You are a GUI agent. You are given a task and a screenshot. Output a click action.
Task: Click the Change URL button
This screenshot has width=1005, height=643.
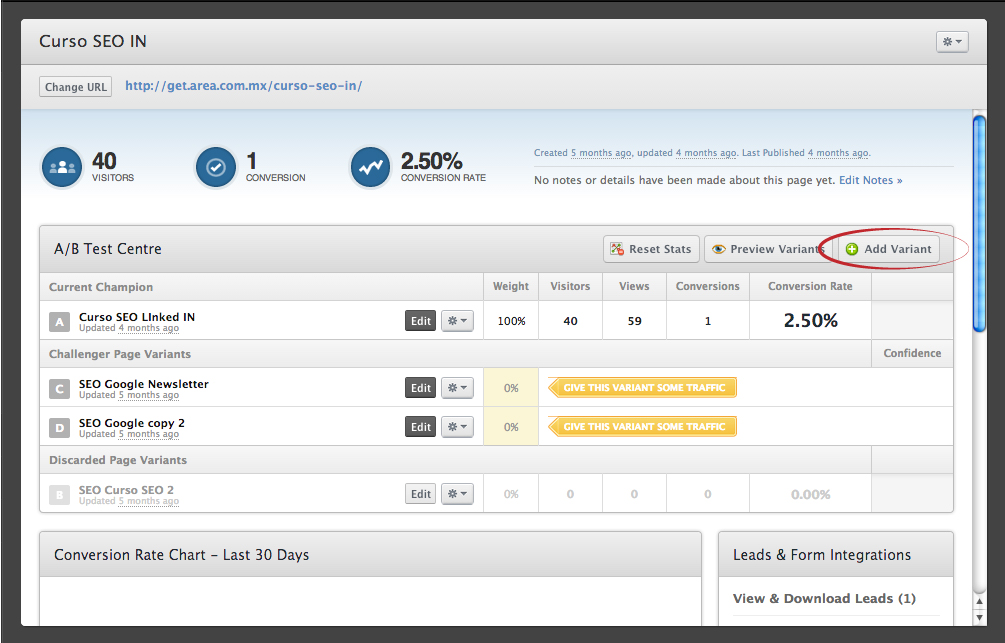(76, 87)
